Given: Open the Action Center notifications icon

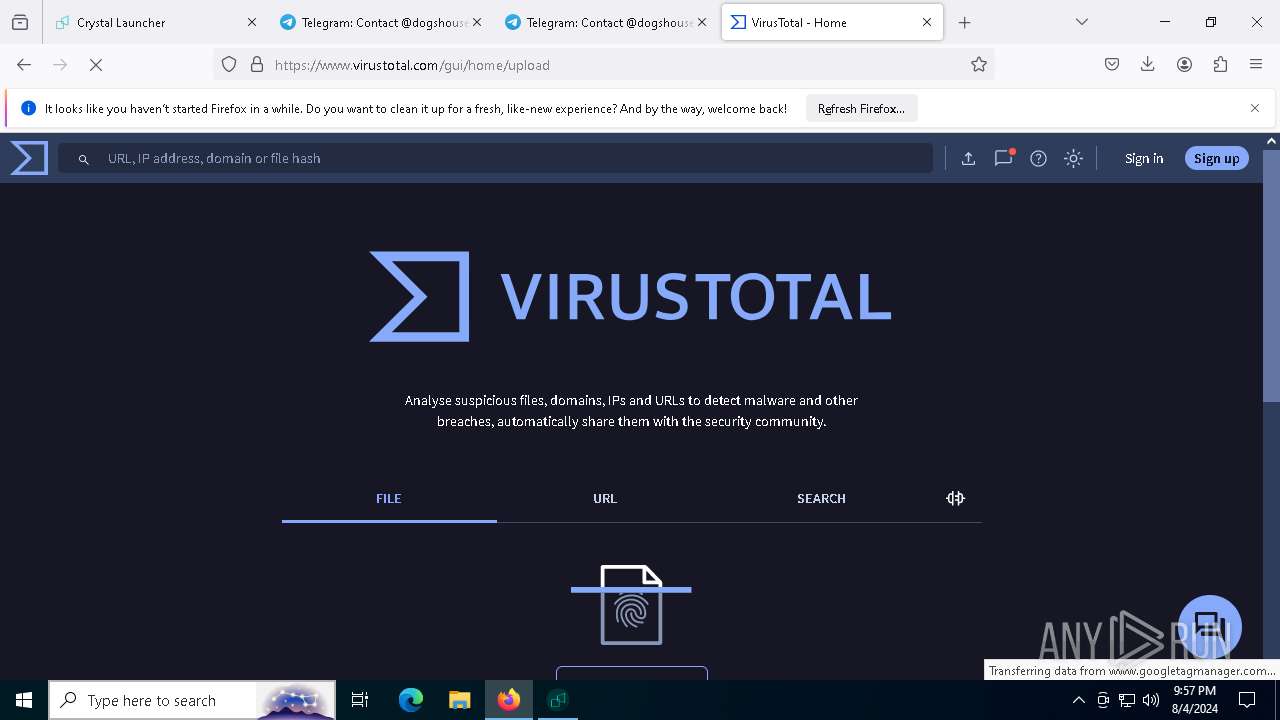Looking at the screenshot, I should 1247,700.
